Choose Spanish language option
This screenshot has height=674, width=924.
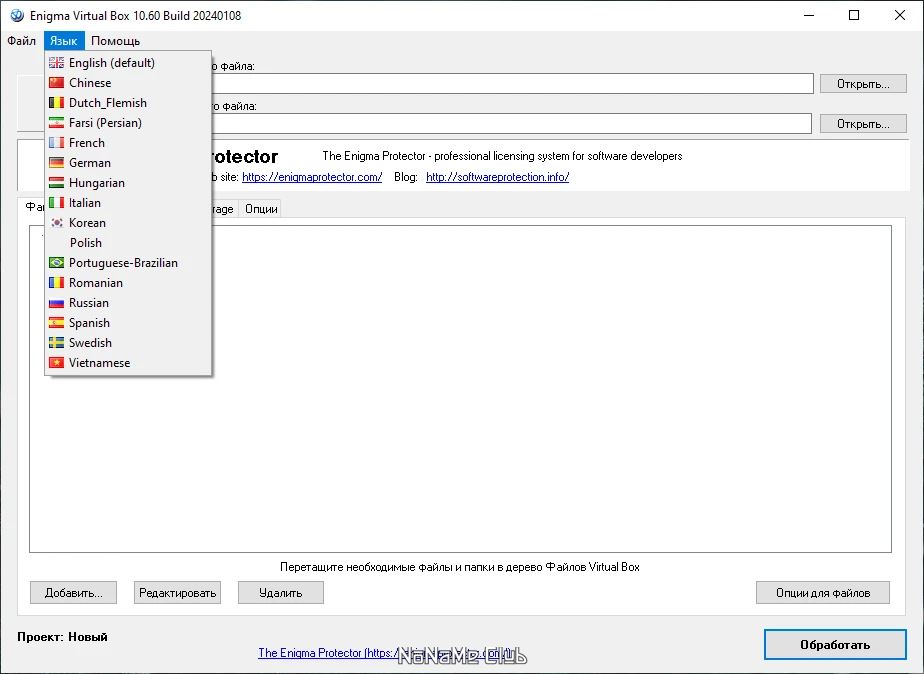(128, 323)
